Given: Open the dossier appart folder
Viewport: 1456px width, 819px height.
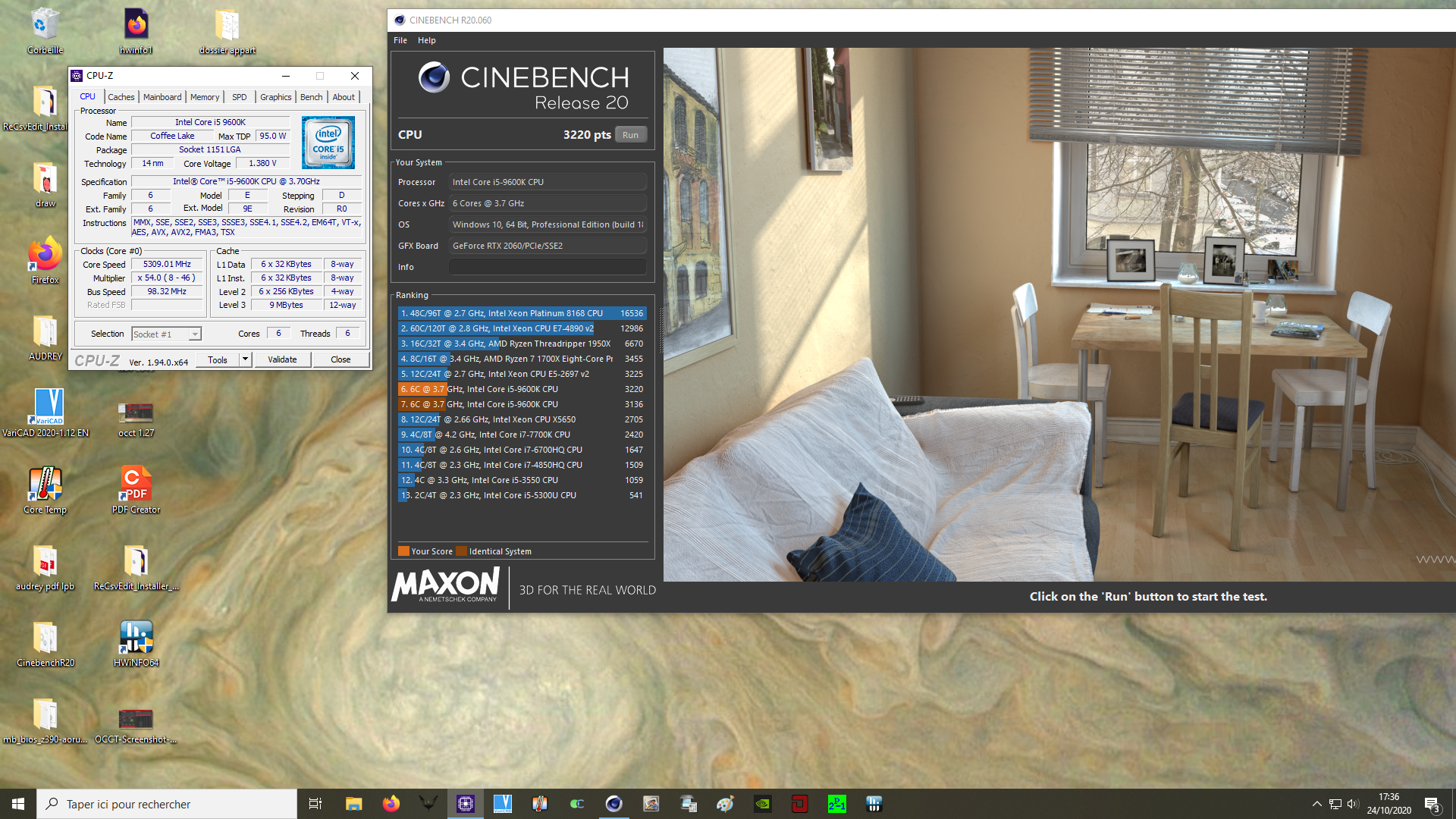Looking at the screenshot, I should coord(227,30).
